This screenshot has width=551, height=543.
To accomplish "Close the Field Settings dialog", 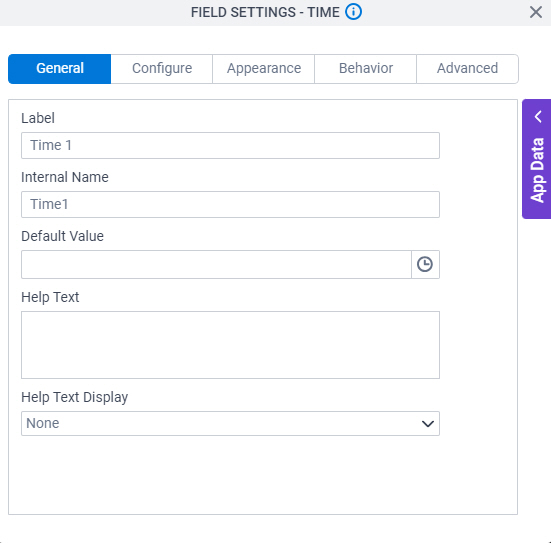I will [536, 12].
